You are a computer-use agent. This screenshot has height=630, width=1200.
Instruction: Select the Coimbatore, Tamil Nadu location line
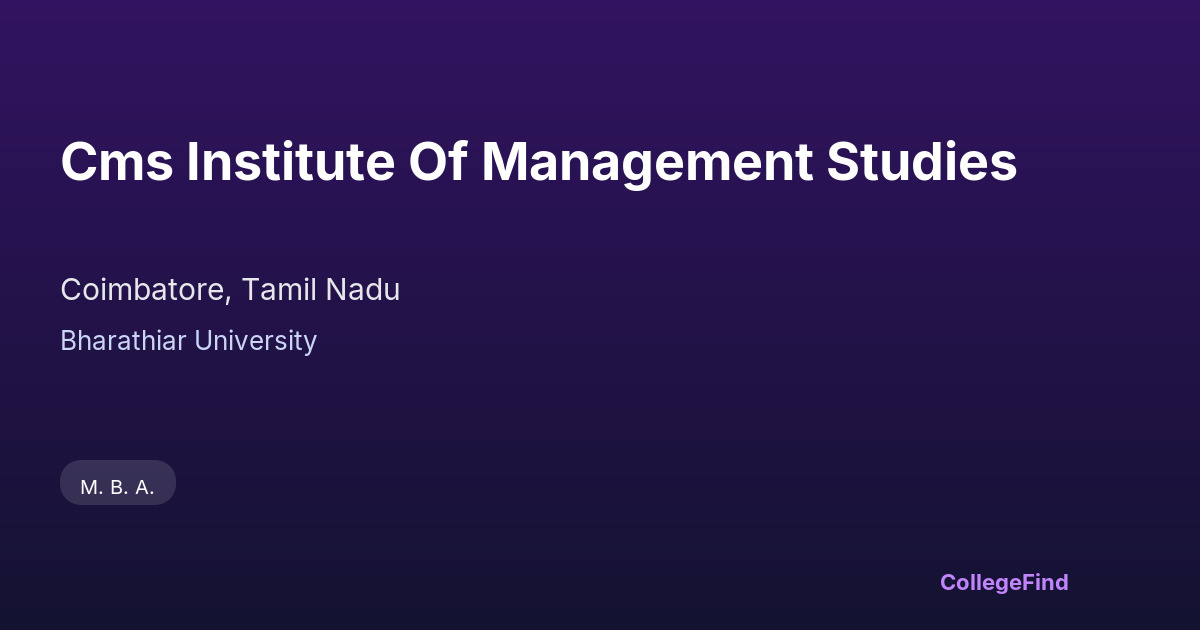pos(230,290)
